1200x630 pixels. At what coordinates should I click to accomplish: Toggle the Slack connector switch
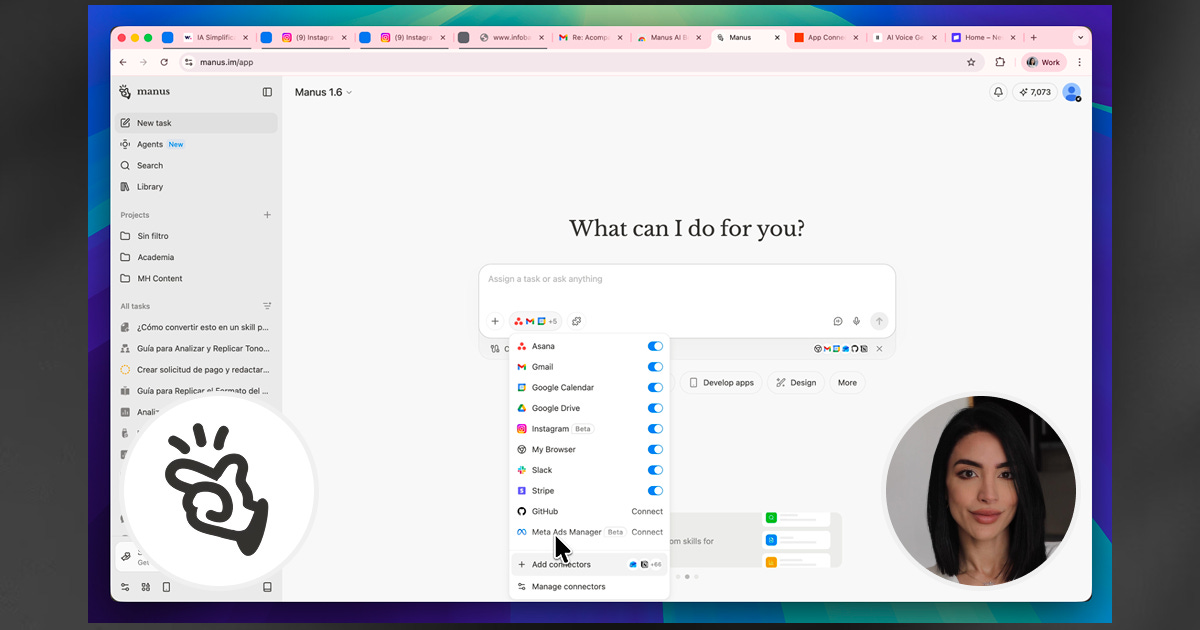[x=655, y=470]
